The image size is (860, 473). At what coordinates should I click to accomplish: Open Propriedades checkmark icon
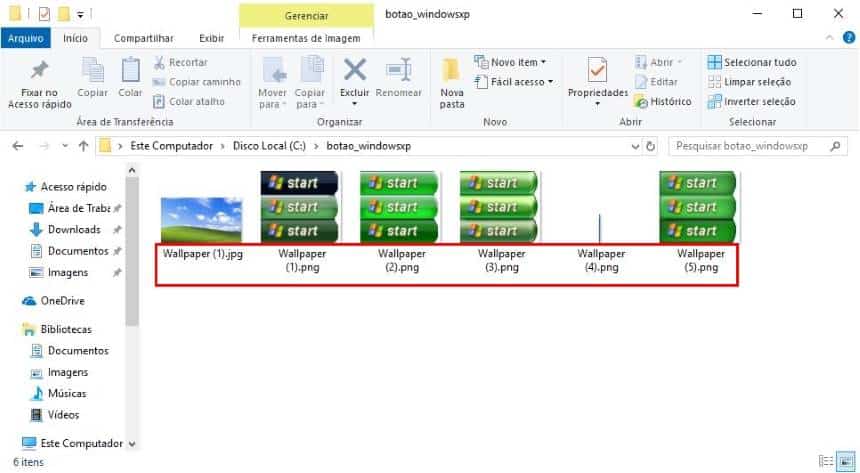tap(598, 70)
